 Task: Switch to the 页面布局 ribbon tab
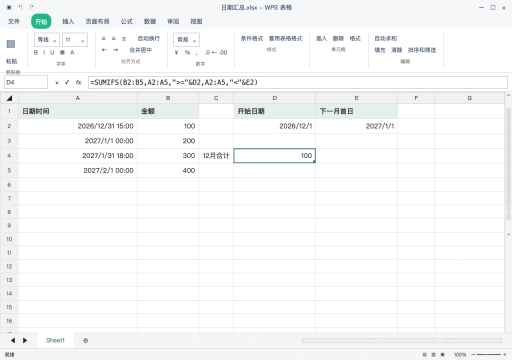[97, 21]
